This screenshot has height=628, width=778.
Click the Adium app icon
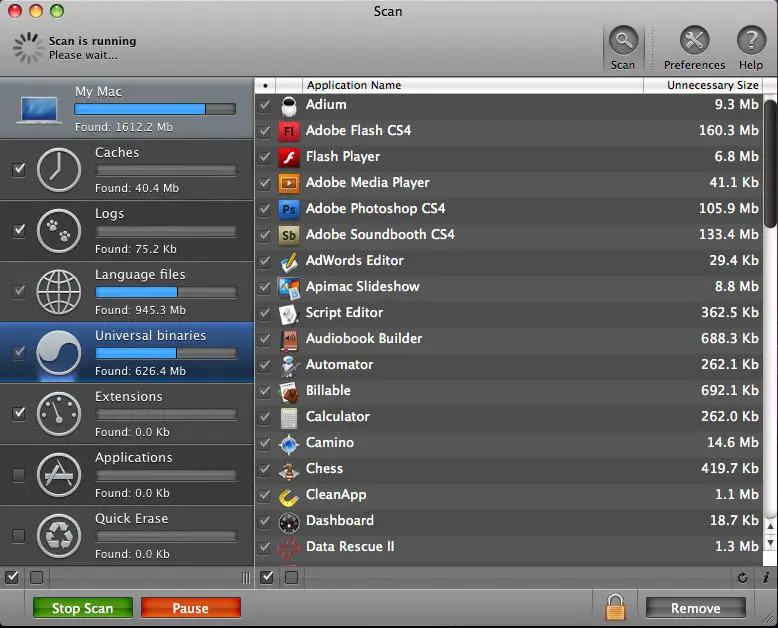[289, 106]
